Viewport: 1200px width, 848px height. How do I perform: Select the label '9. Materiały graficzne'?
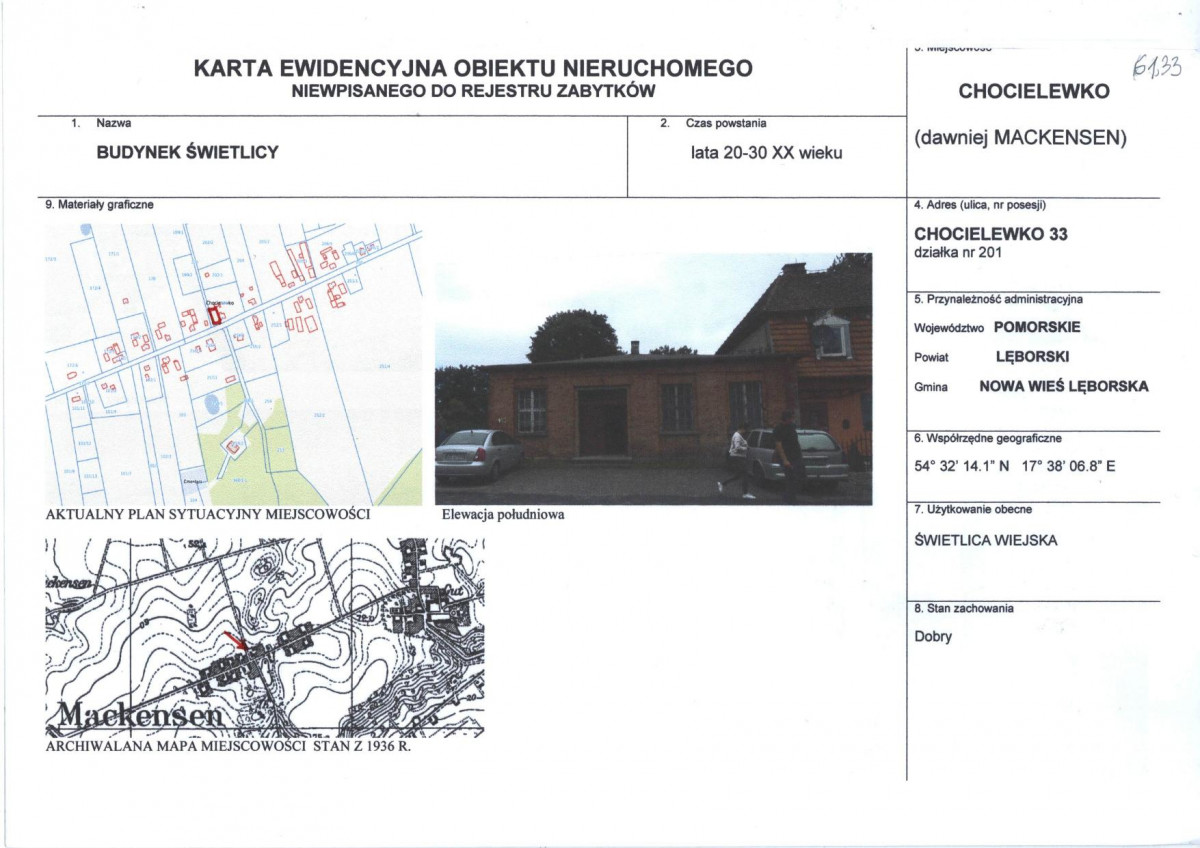[x=100, y=204]
